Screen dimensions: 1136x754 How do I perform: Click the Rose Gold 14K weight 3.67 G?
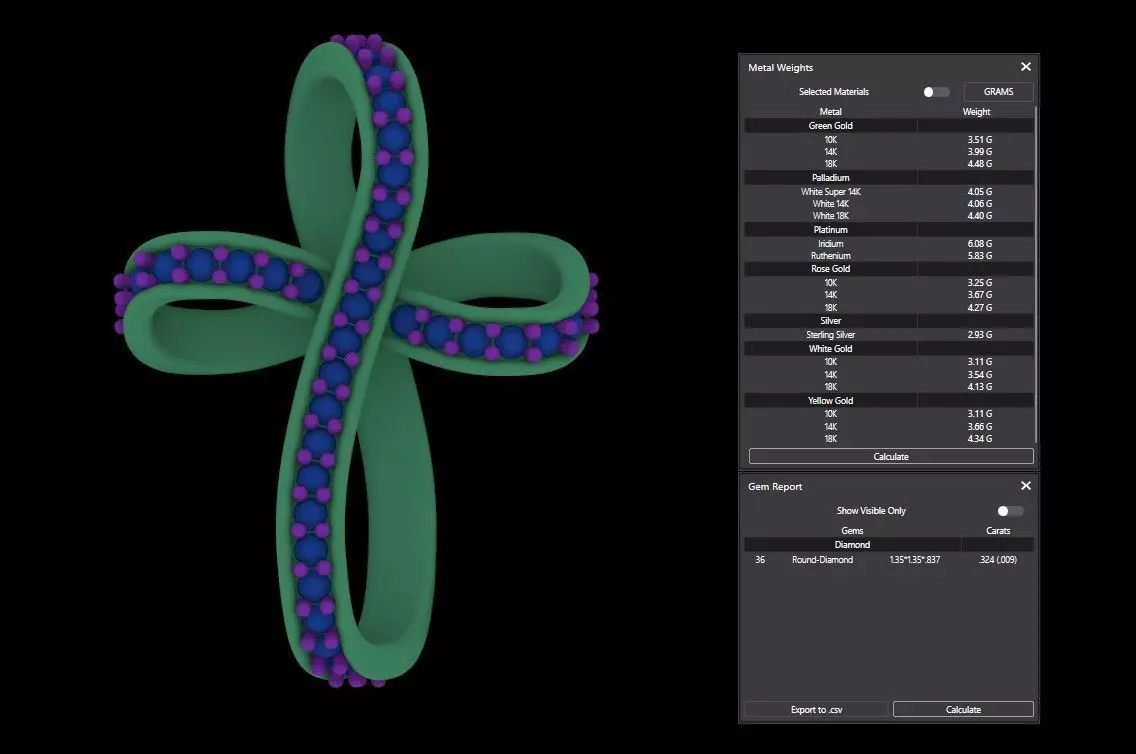tap(980, 295)
